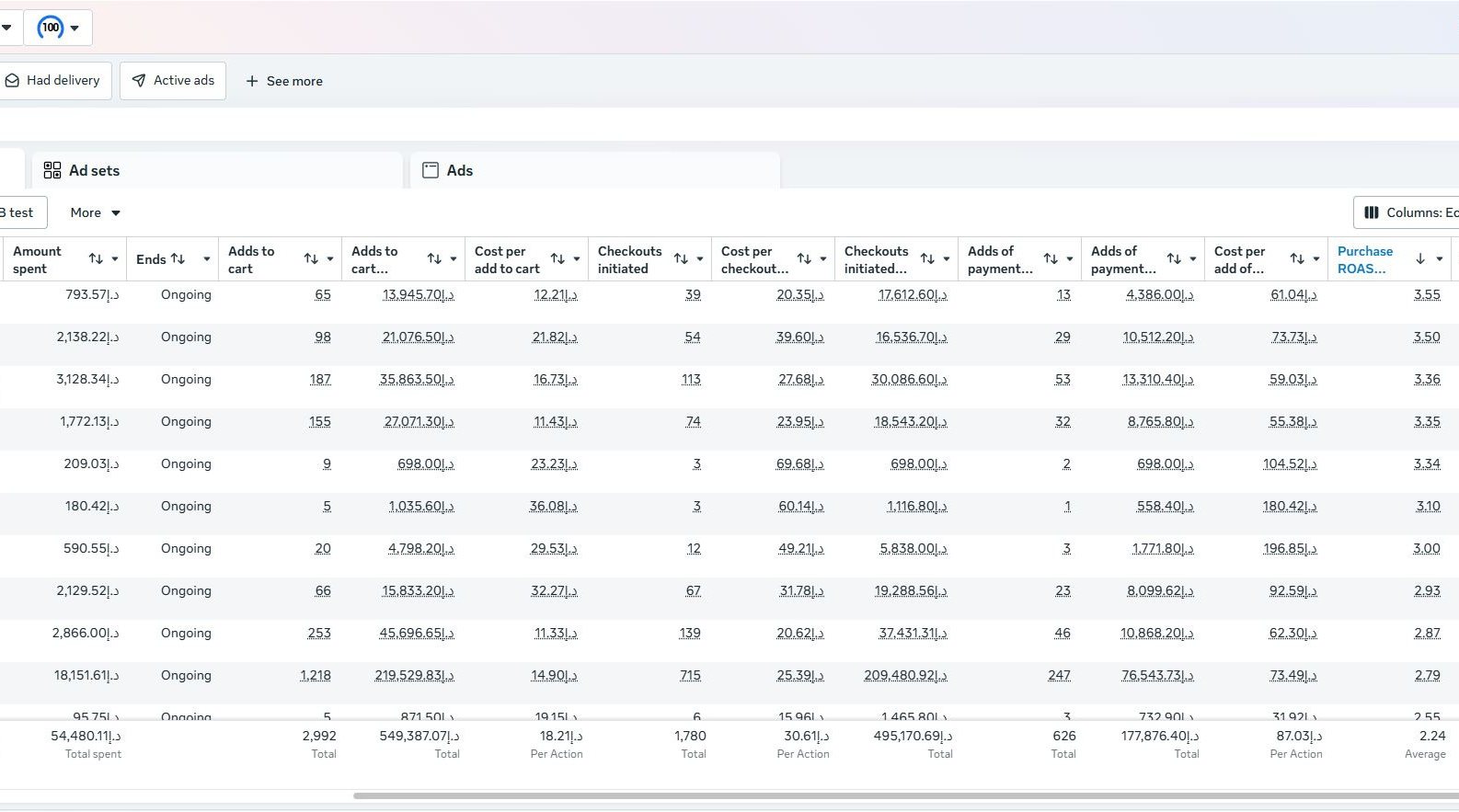The image size is (1459, 812).
Task: Apply the Had delivery filter
Action: point(54,81)
